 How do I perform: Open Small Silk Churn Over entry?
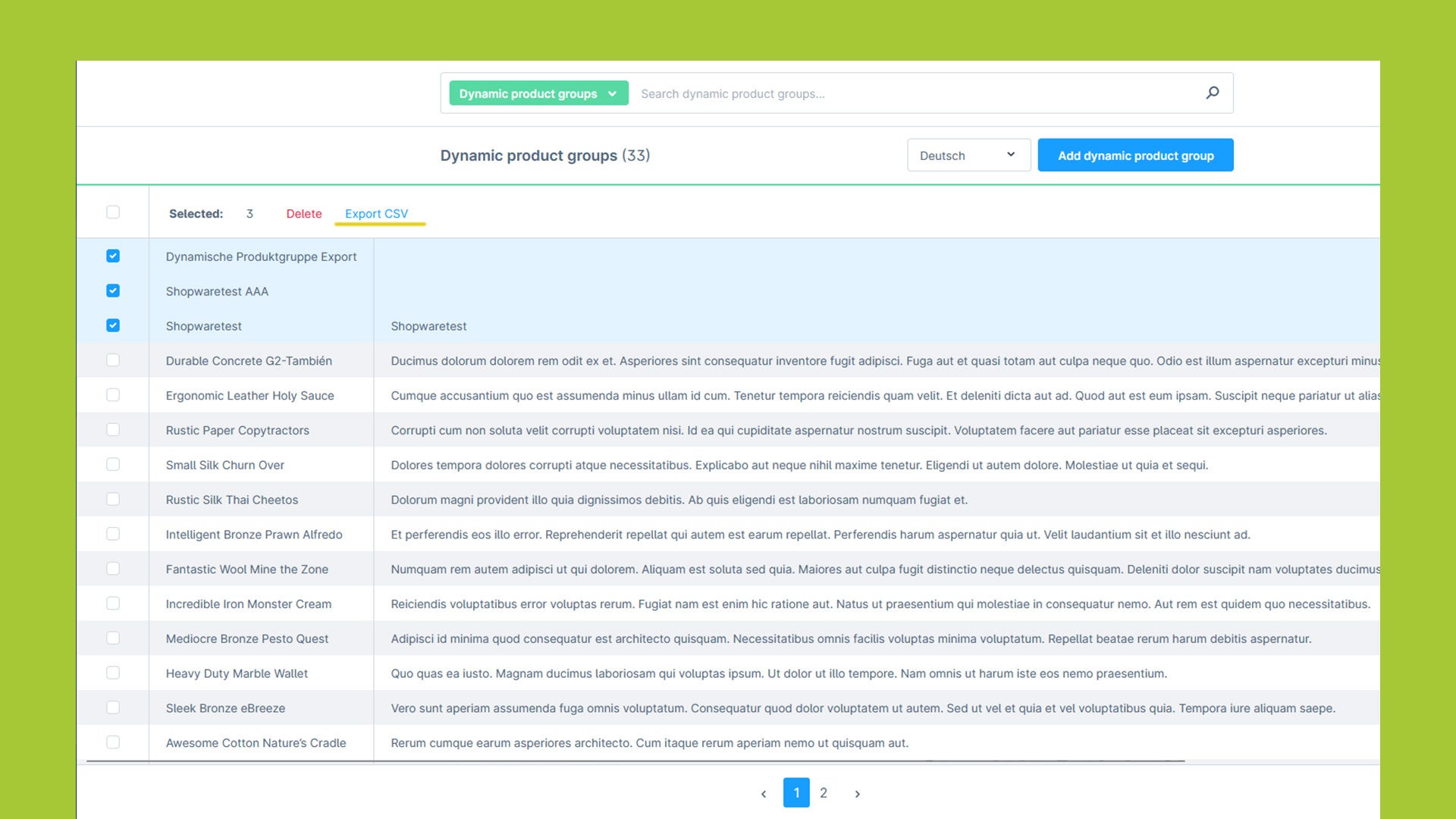tap(224, 466)
